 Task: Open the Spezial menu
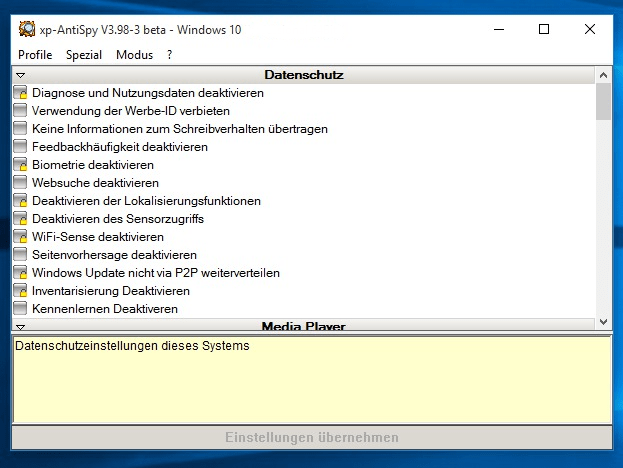pyautogui.click(x=84, y=54)
